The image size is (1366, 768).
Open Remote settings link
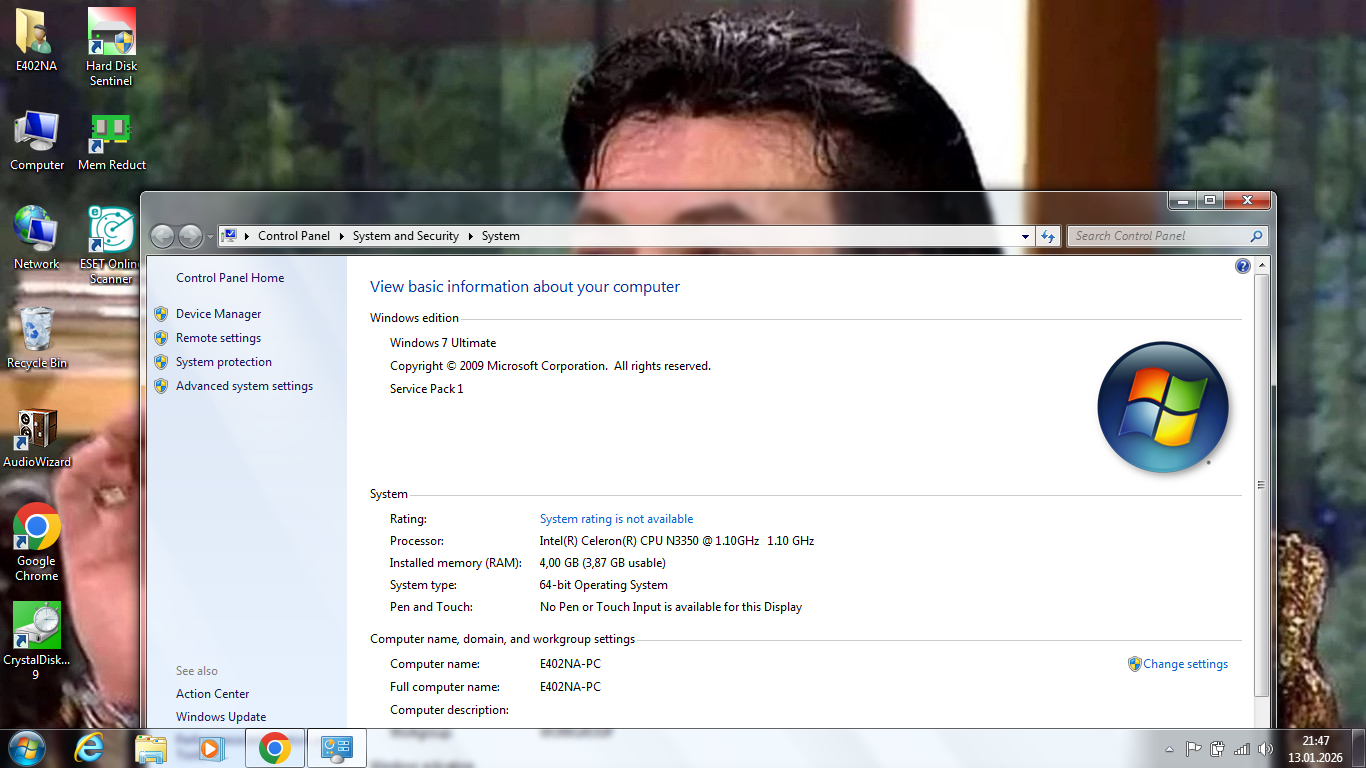(x=218, y=338)
